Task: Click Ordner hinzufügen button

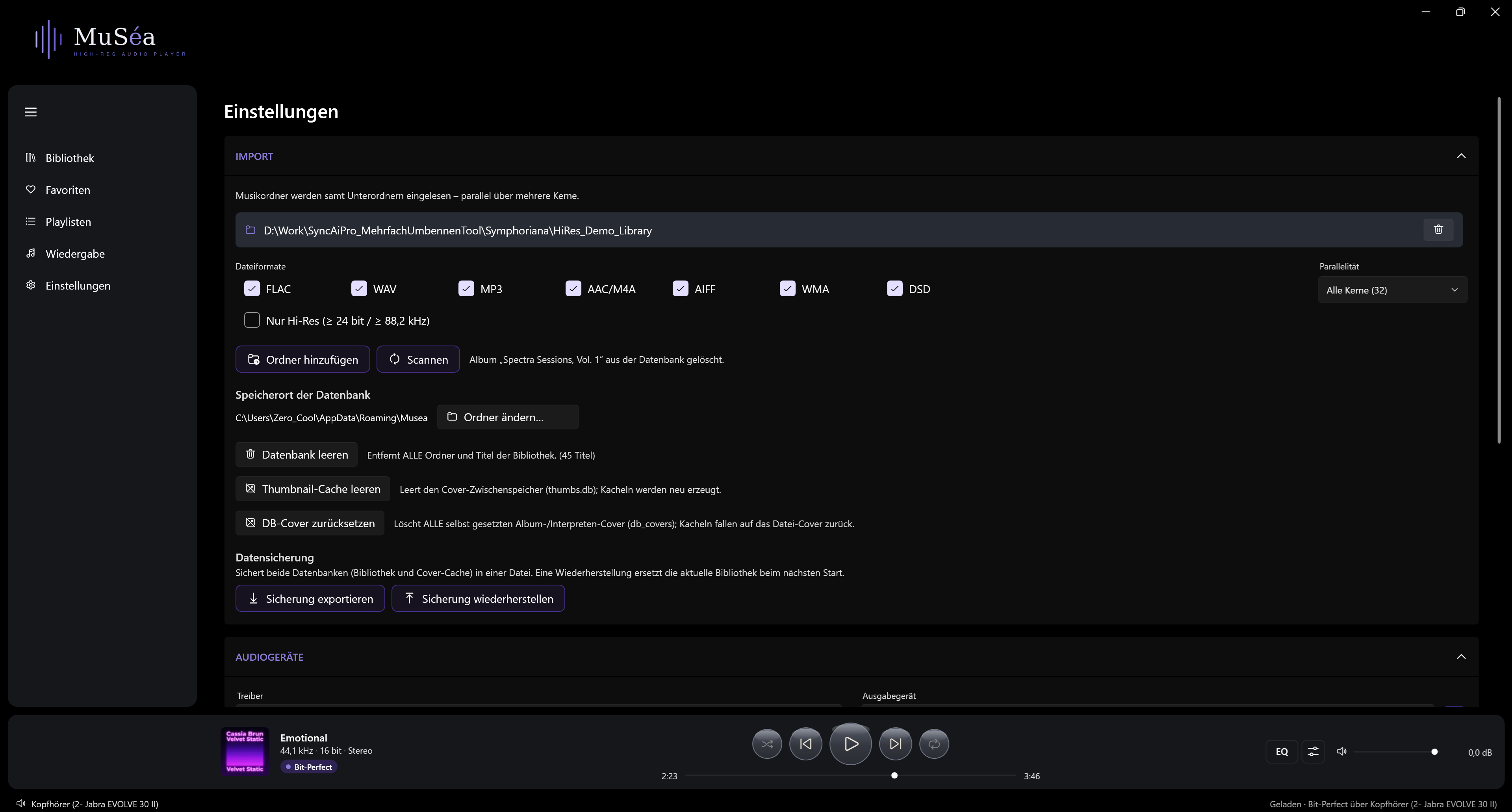Action: [302, 359]
